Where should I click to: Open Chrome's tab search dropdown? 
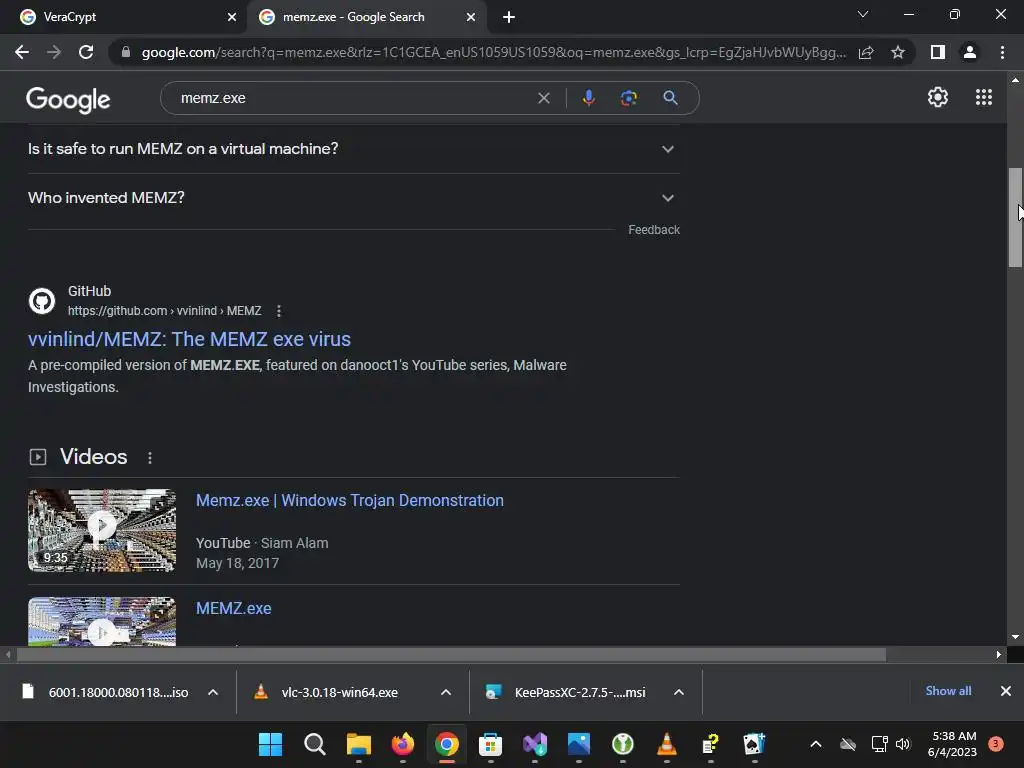(863, 14)
